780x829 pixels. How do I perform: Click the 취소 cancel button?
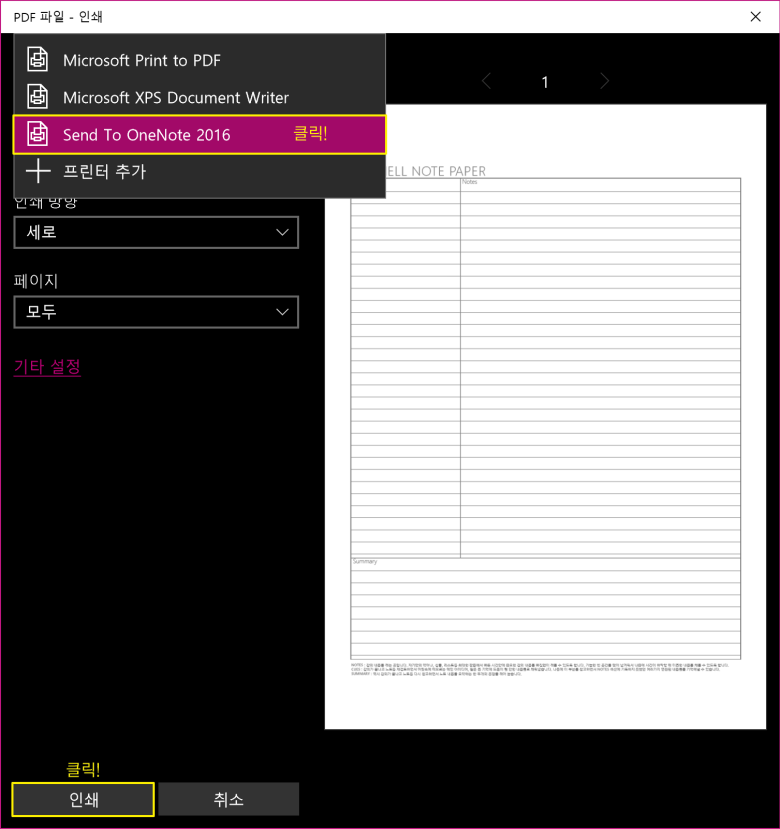(x=228, y=799)
